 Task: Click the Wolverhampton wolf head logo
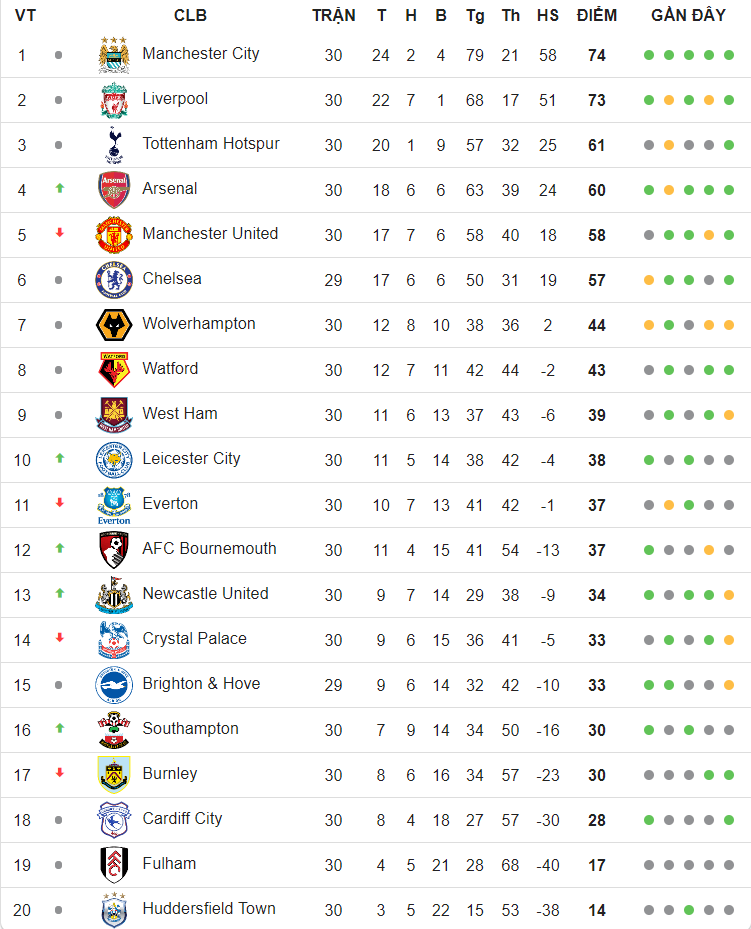[114, 325]
